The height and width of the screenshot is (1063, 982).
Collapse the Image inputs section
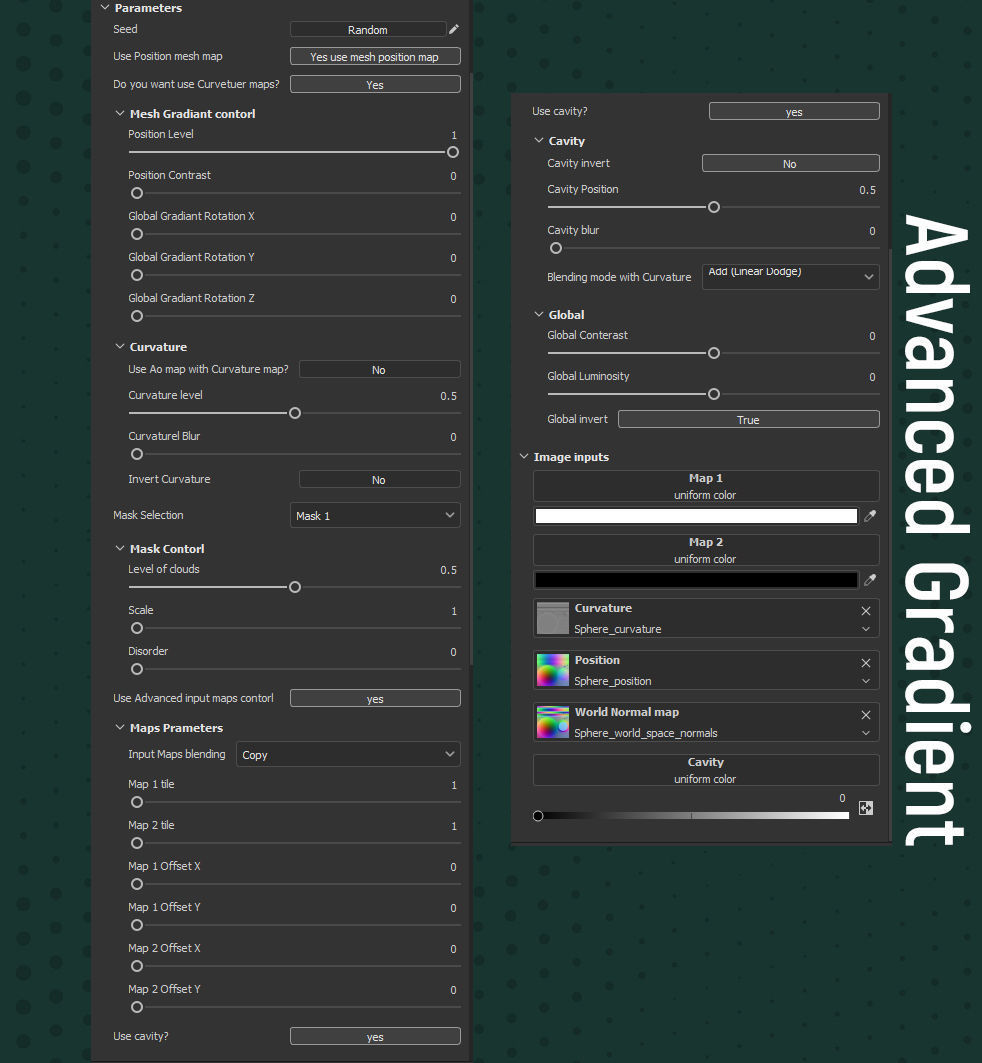click(x=524, y=456)
